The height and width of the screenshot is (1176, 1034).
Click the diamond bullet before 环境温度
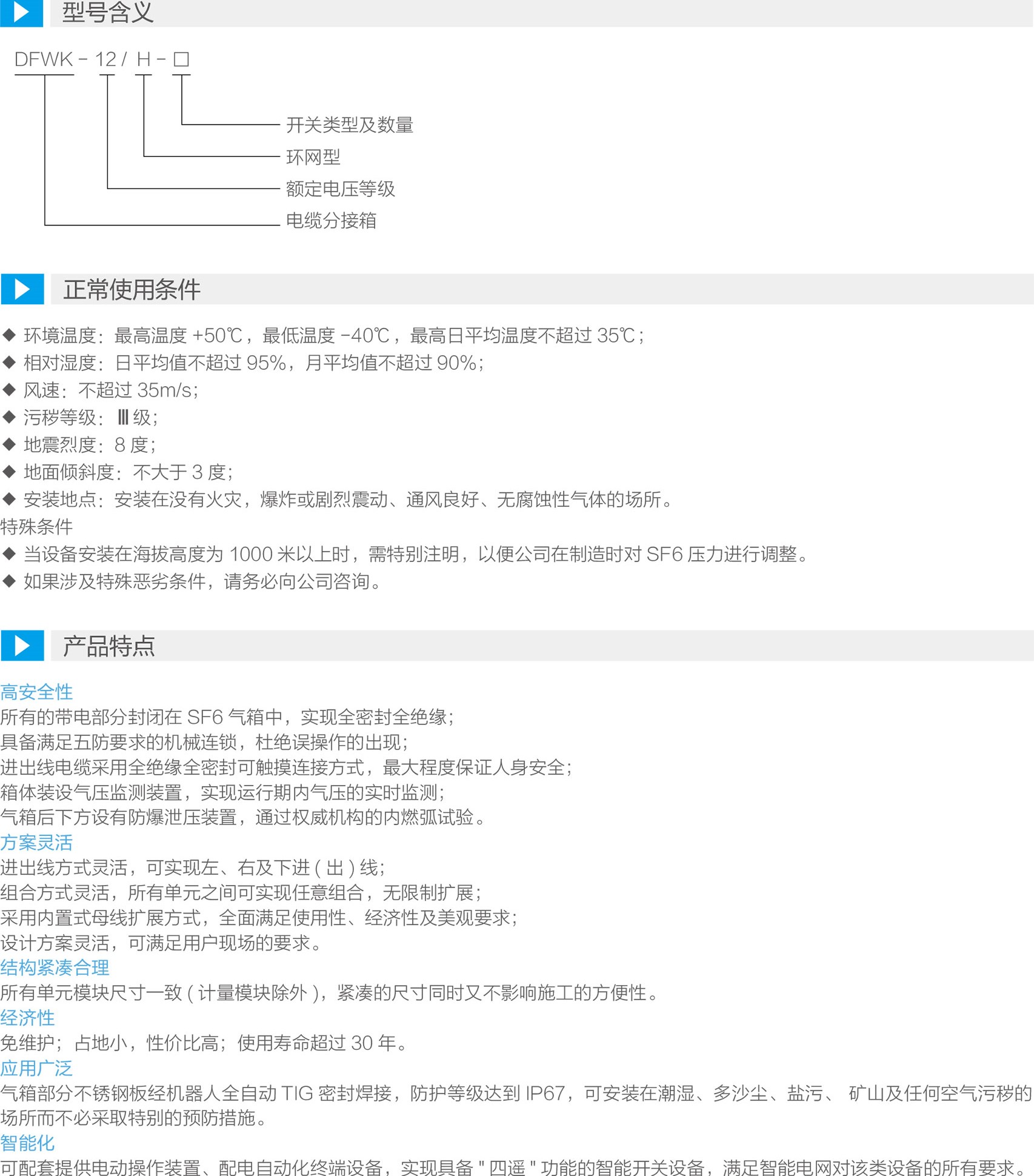point(9,335)
